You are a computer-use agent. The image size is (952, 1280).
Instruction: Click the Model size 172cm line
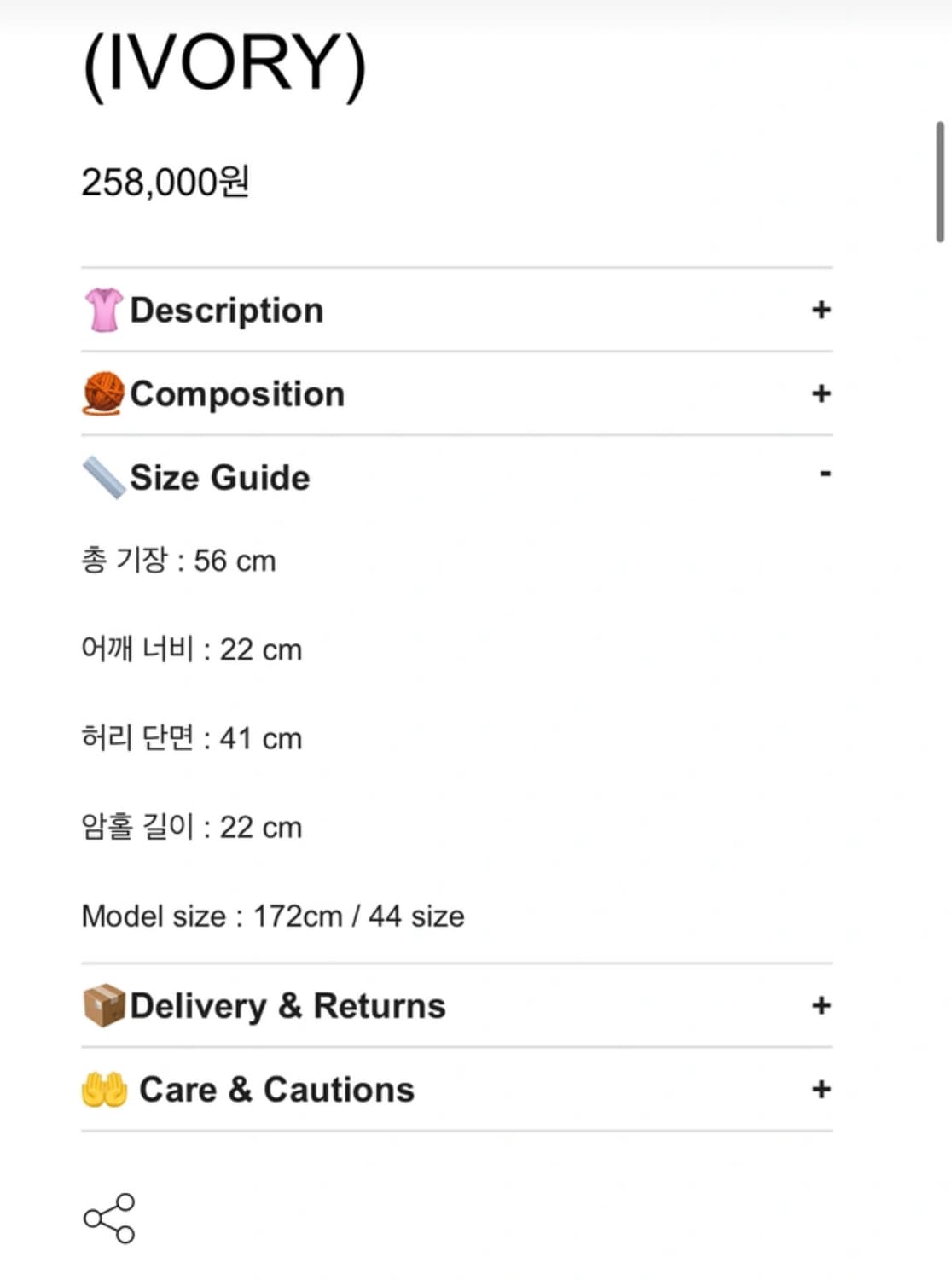tap(273, 916)
